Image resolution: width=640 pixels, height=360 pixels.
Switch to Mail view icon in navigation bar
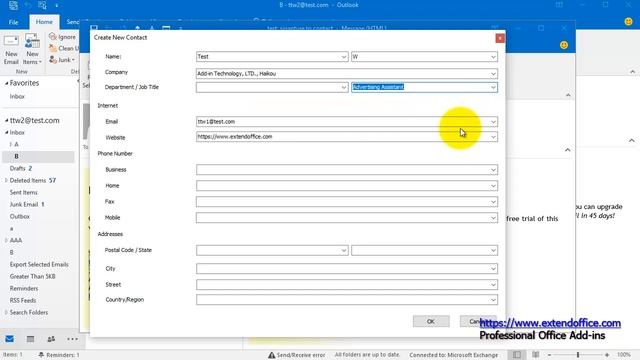click(10, 339)
